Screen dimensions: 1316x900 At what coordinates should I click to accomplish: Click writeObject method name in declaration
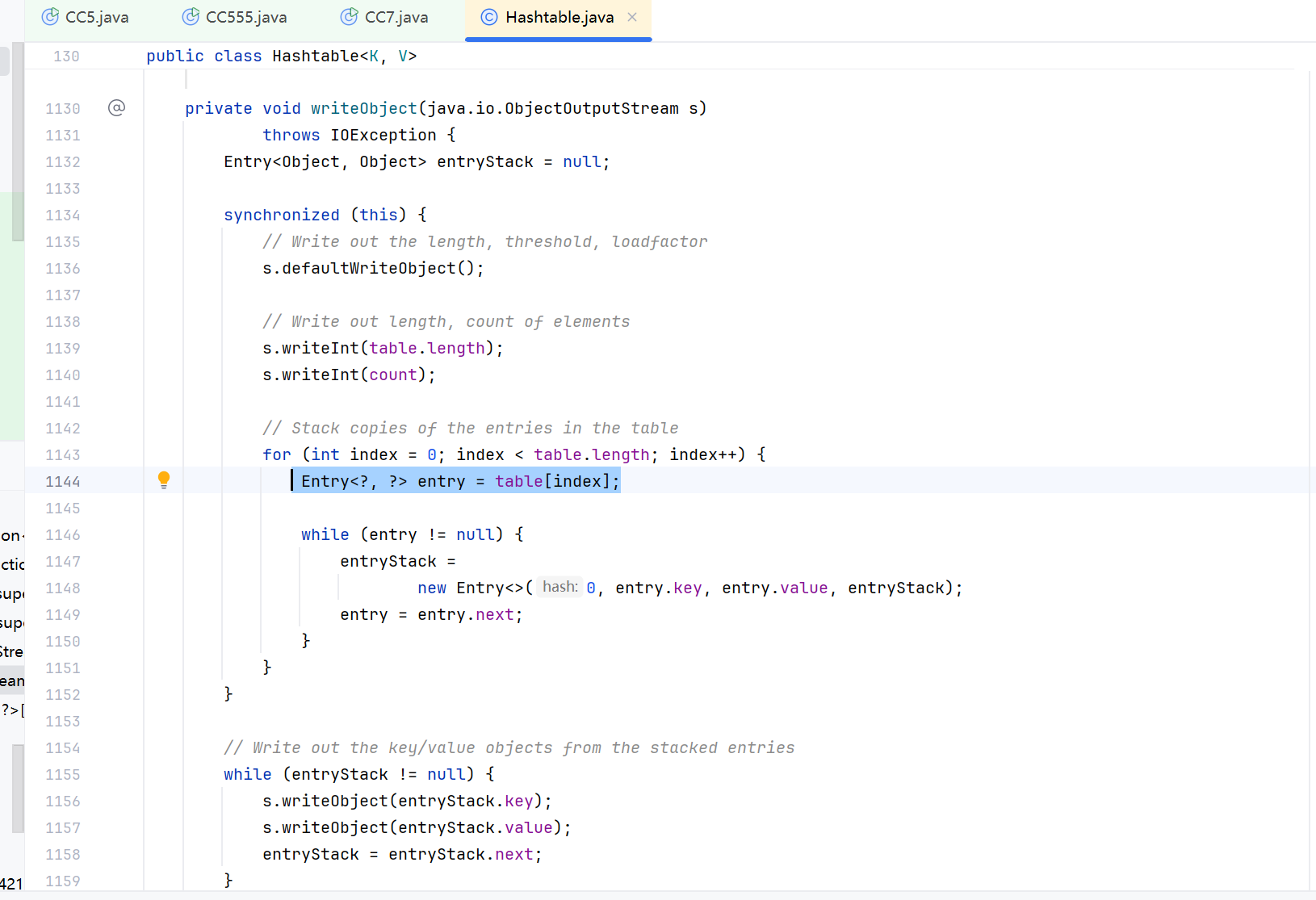[363, 108]
